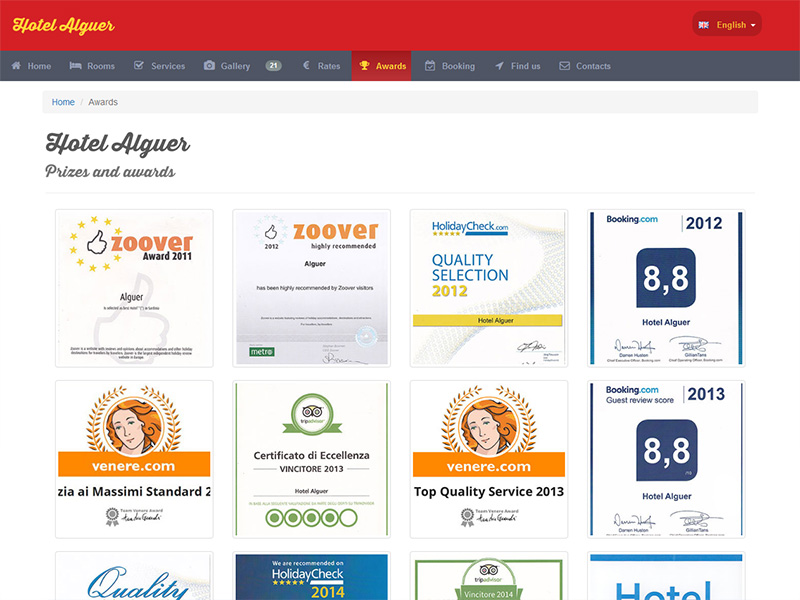
Task: Open Zoover highly recommended 2012 thumbnail
Action: 312,288
